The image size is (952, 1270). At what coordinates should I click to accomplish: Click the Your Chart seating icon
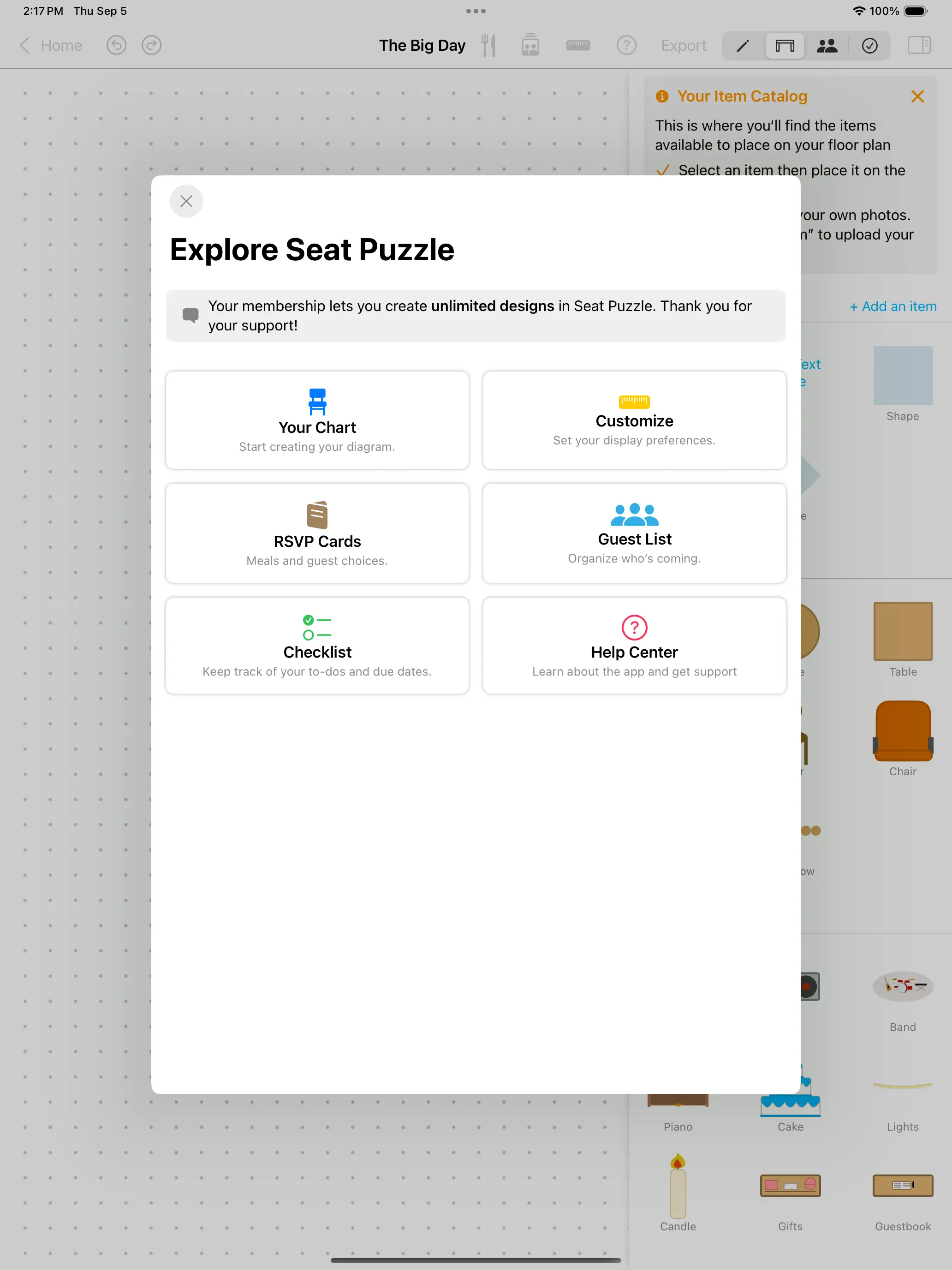317,401
